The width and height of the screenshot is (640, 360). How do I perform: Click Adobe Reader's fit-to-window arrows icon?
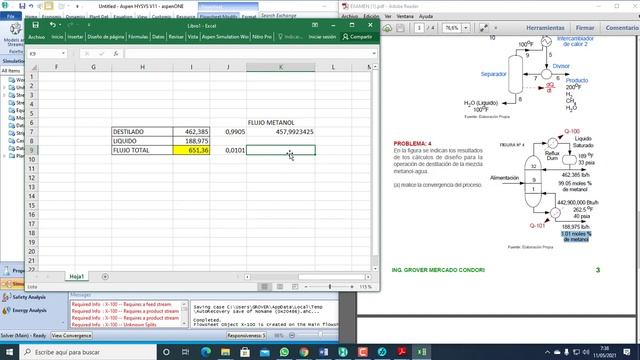484,28
